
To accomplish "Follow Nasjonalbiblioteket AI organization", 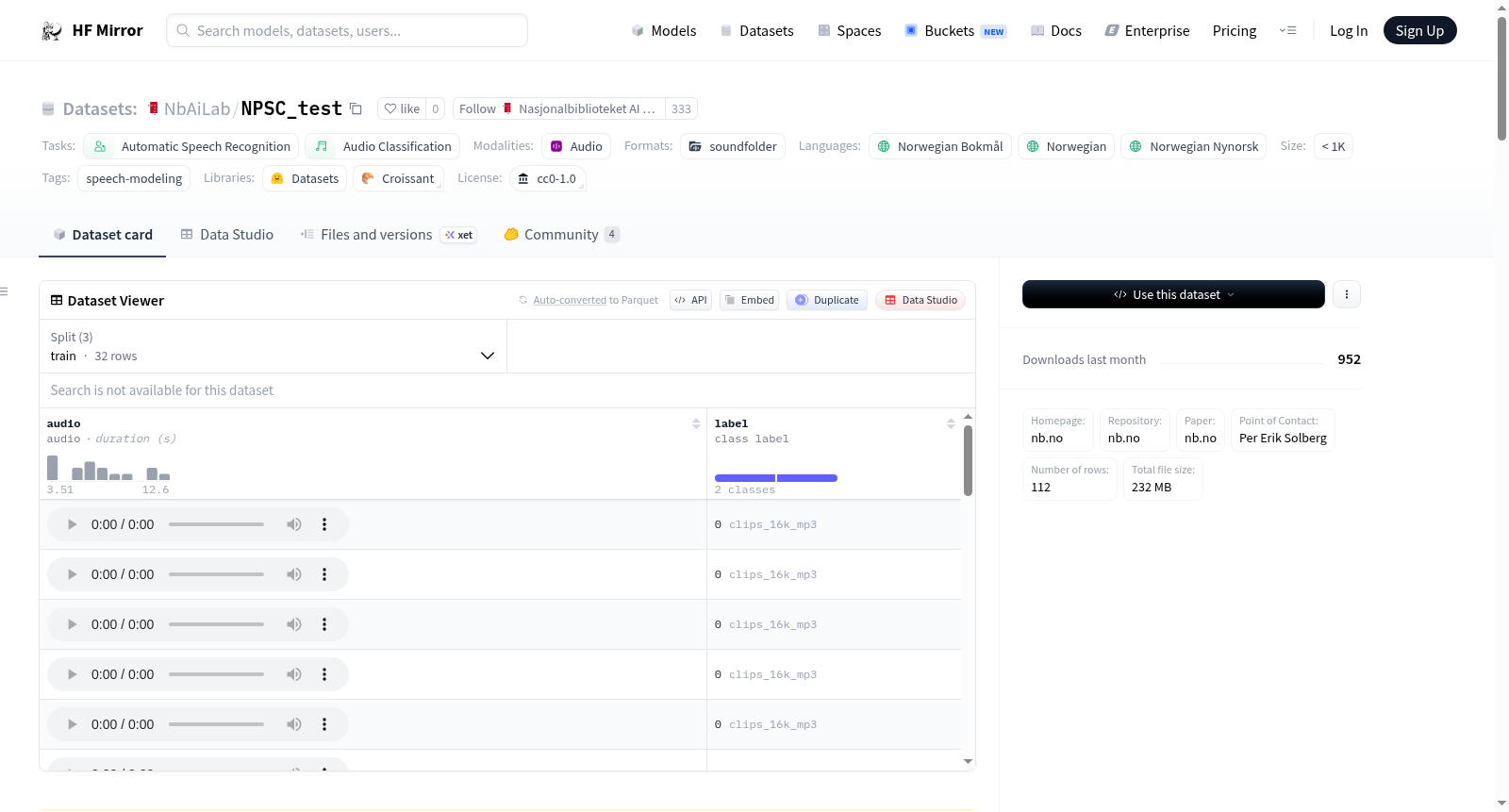I will [477, 108].
